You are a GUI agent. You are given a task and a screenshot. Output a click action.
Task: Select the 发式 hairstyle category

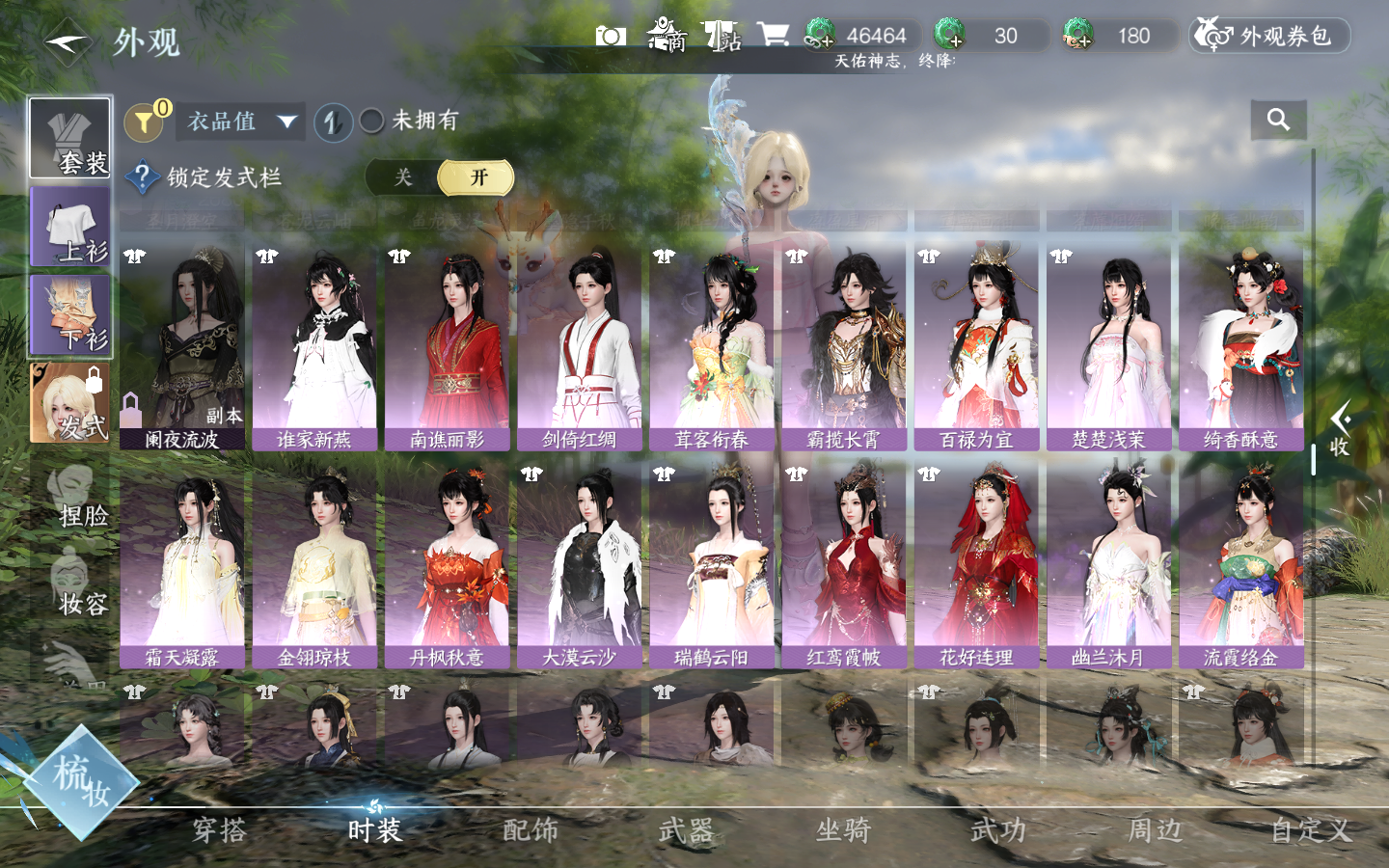[x=69, y=403]
